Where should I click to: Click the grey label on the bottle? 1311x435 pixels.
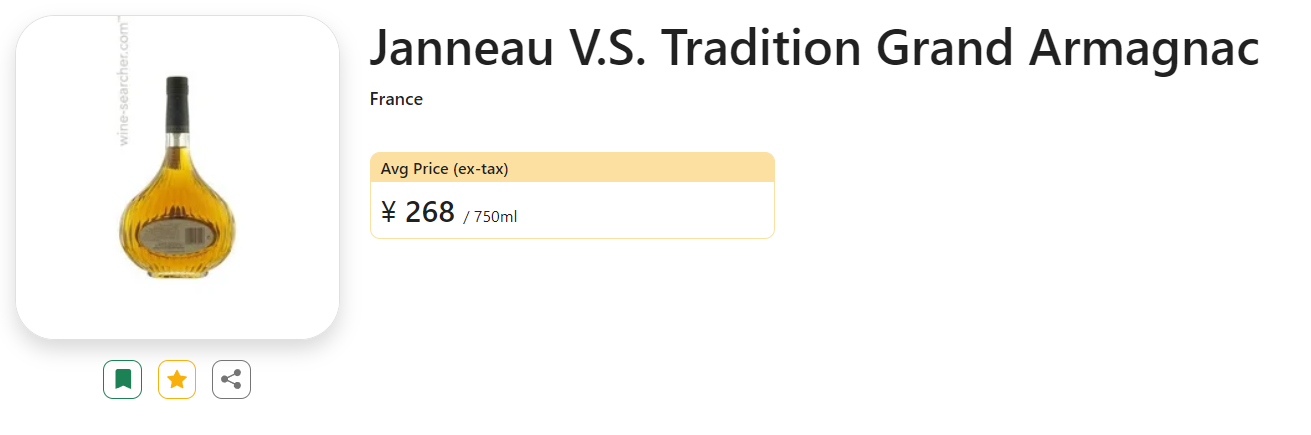click(x=177, y=236)
